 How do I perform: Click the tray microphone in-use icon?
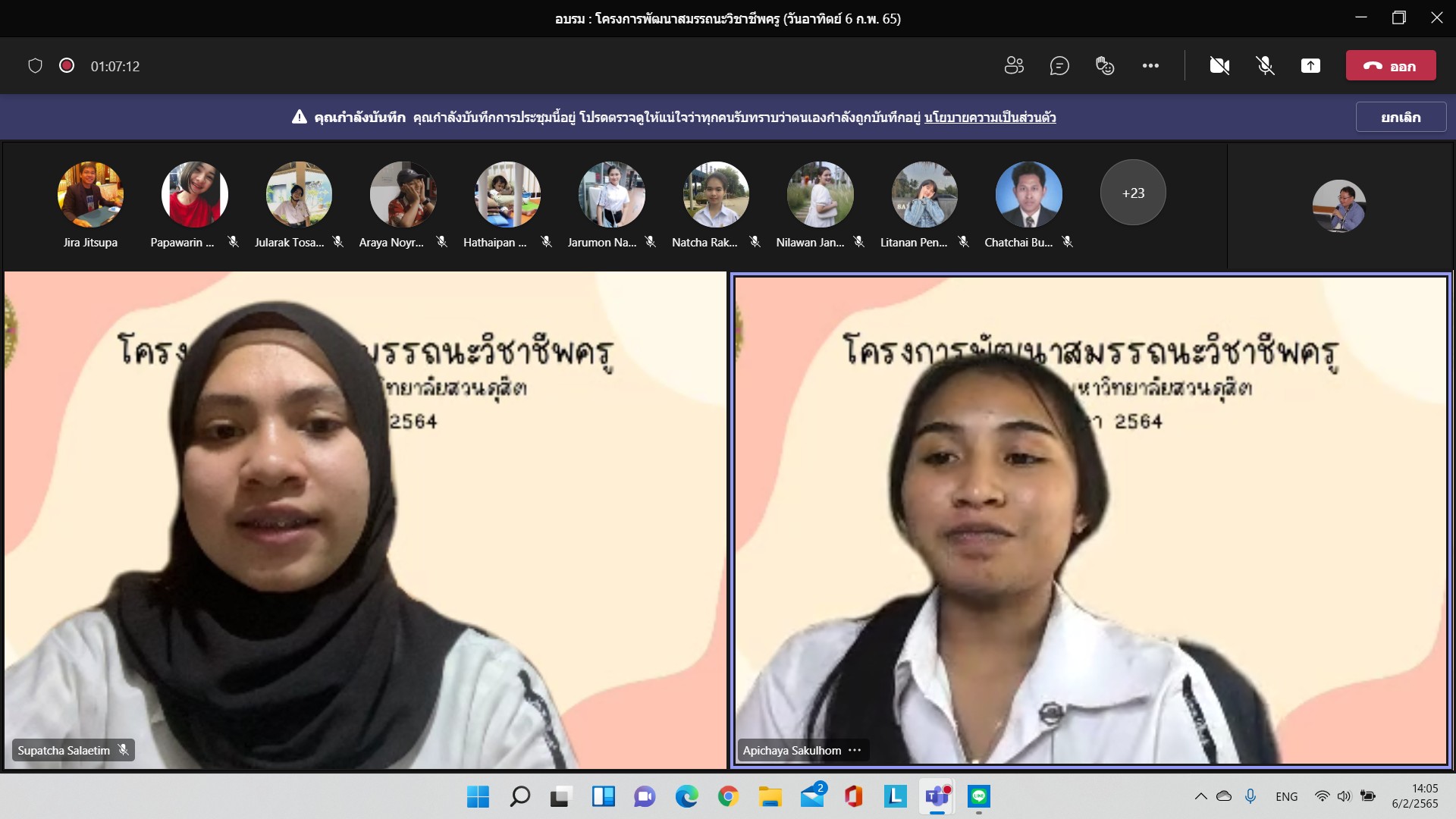(1250, 796)
